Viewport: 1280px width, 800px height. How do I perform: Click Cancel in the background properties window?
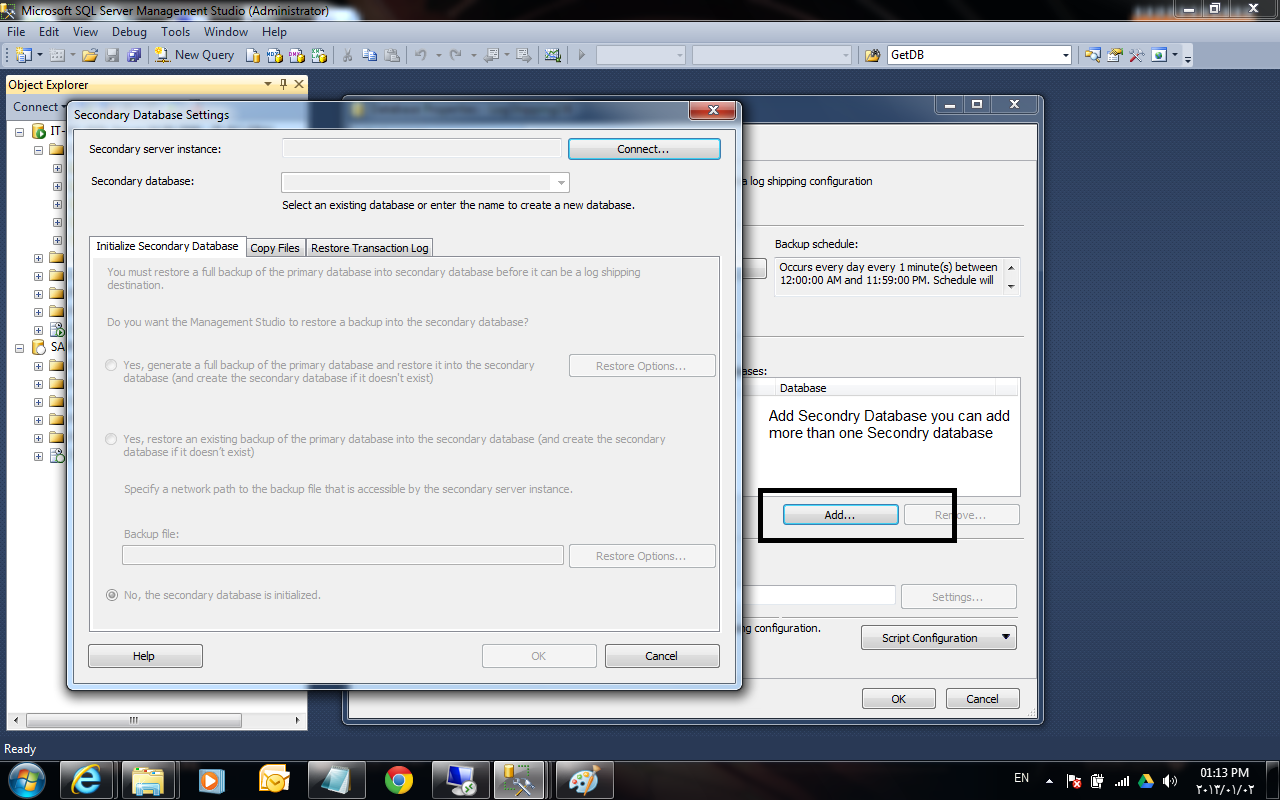(983, 699)
